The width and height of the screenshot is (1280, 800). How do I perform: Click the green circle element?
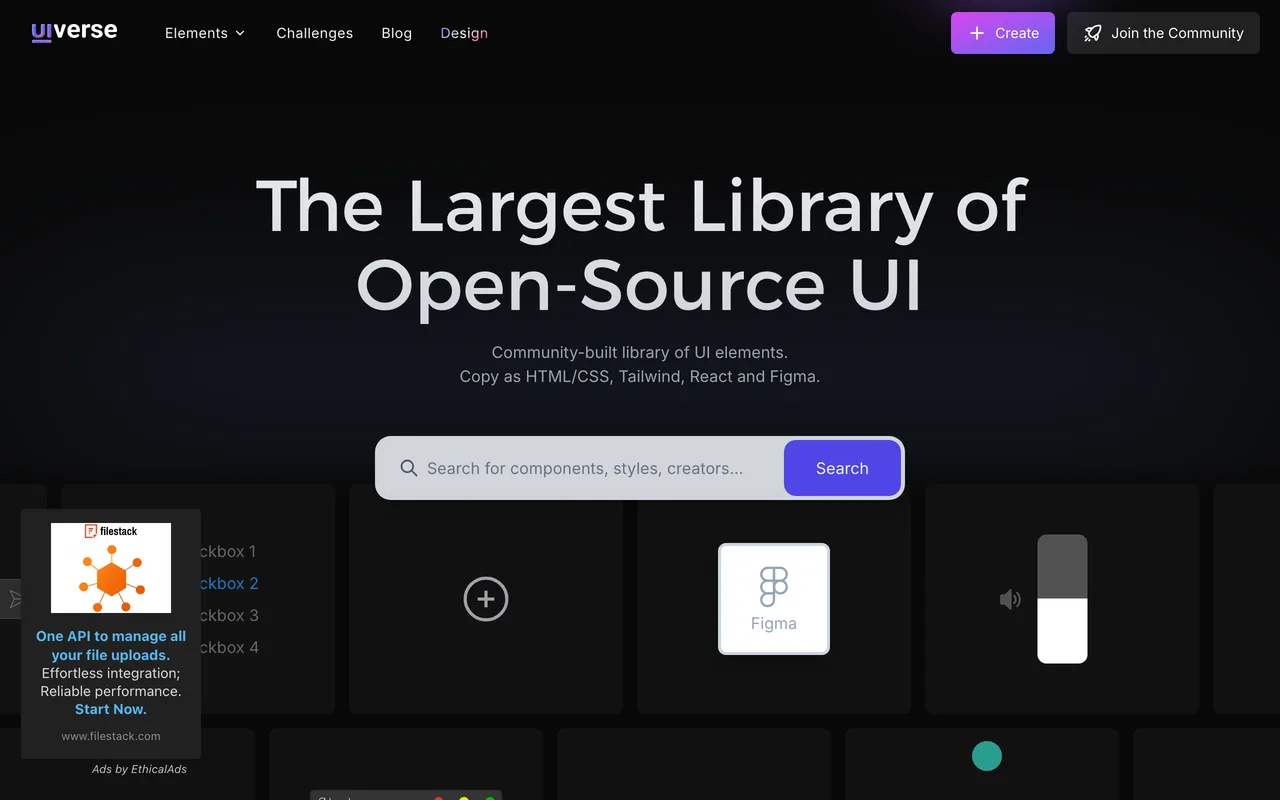[x=987, y=756]
